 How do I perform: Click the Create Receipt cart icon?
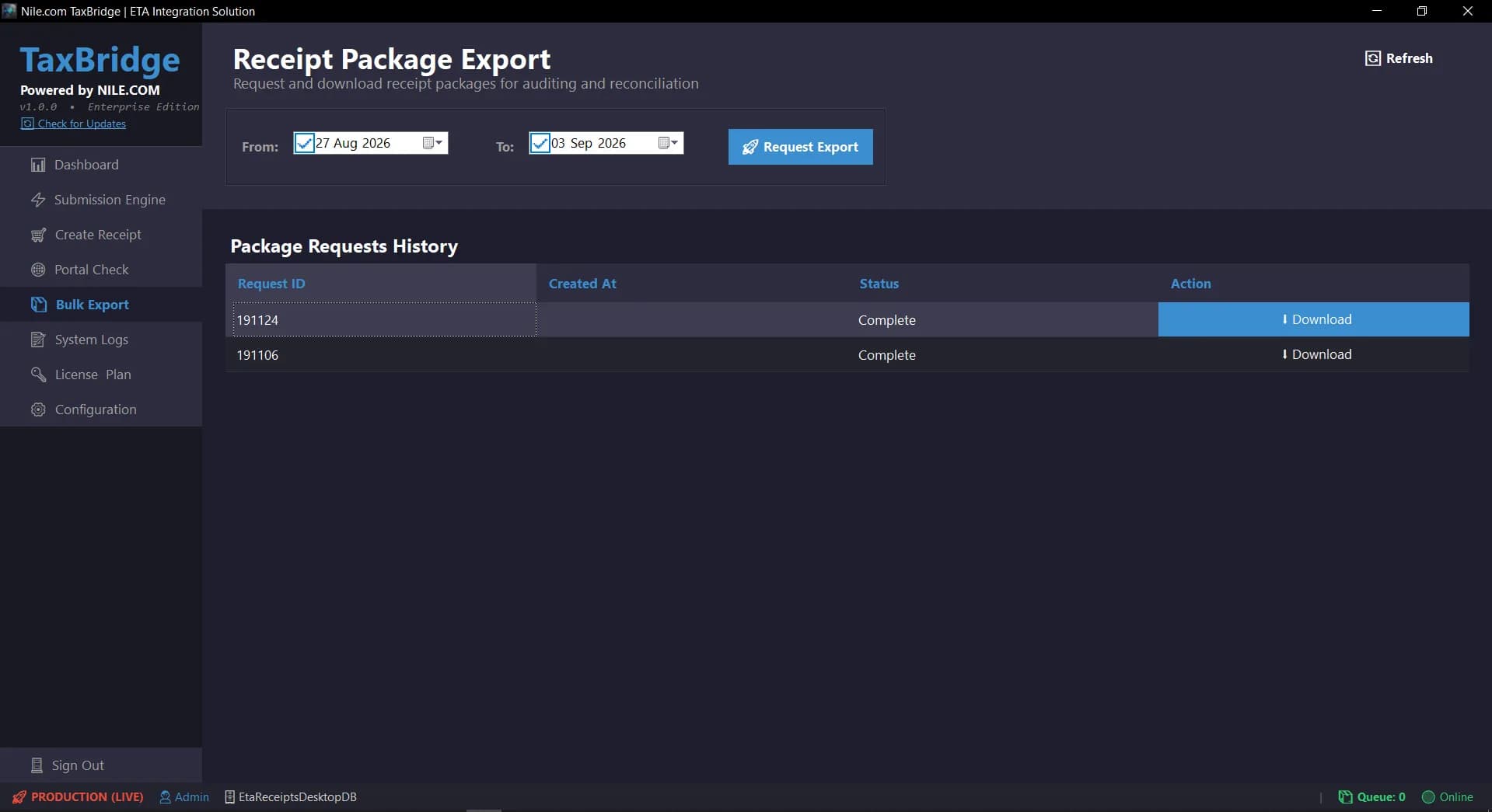tap(38, 235)
